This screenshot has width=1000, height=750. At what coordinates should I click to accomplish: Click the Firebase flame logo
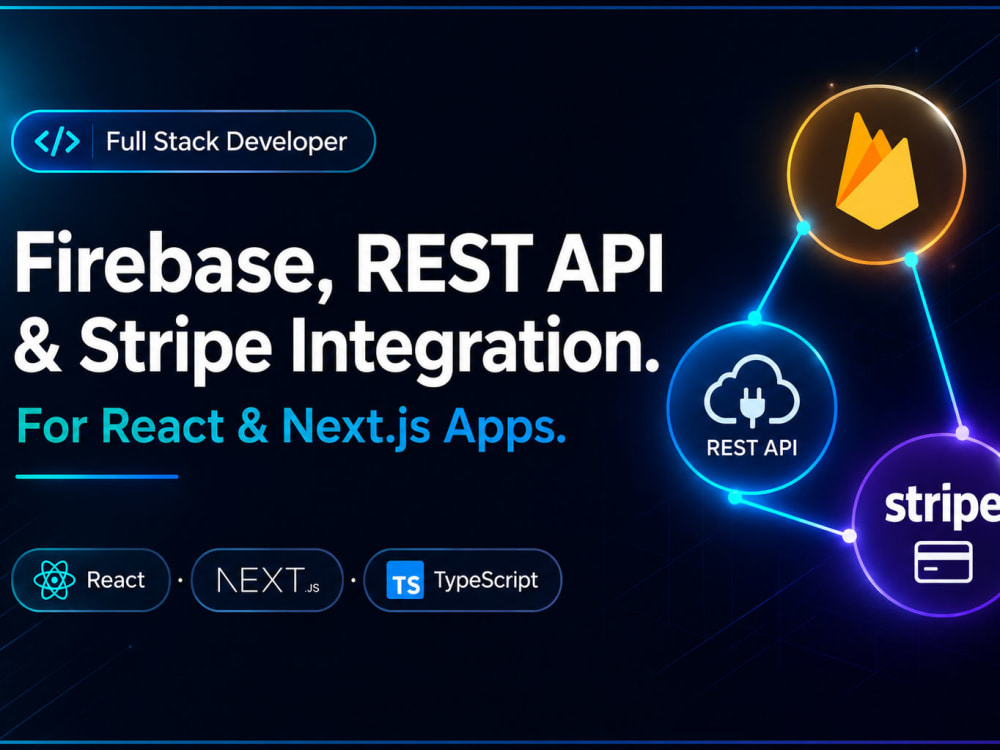point(877,171)
